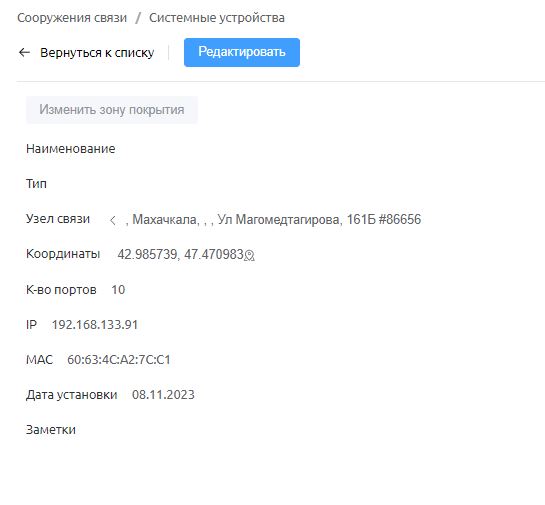Click Изменить зону покрытия button
This screenshot has height=505, width=545.
[112, 110]
